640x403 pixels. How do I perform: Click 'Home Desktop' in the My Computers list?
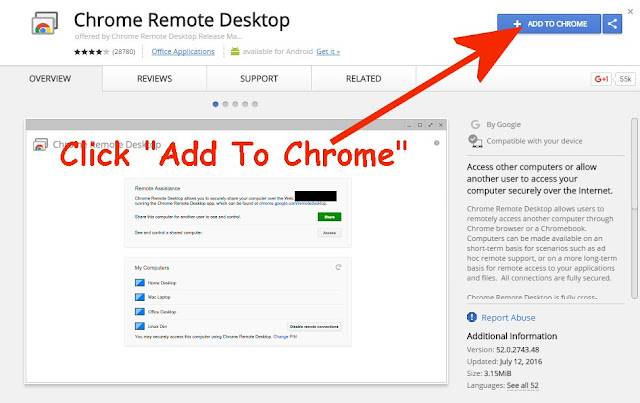[162, 283]
